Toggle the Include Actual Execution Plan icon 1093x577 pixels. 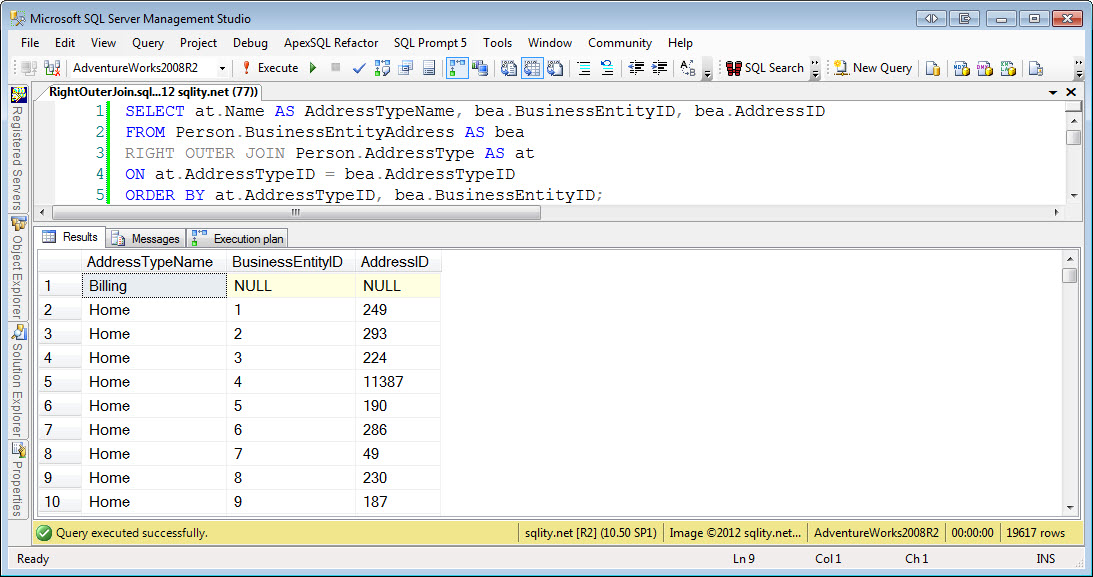point(457,68)
